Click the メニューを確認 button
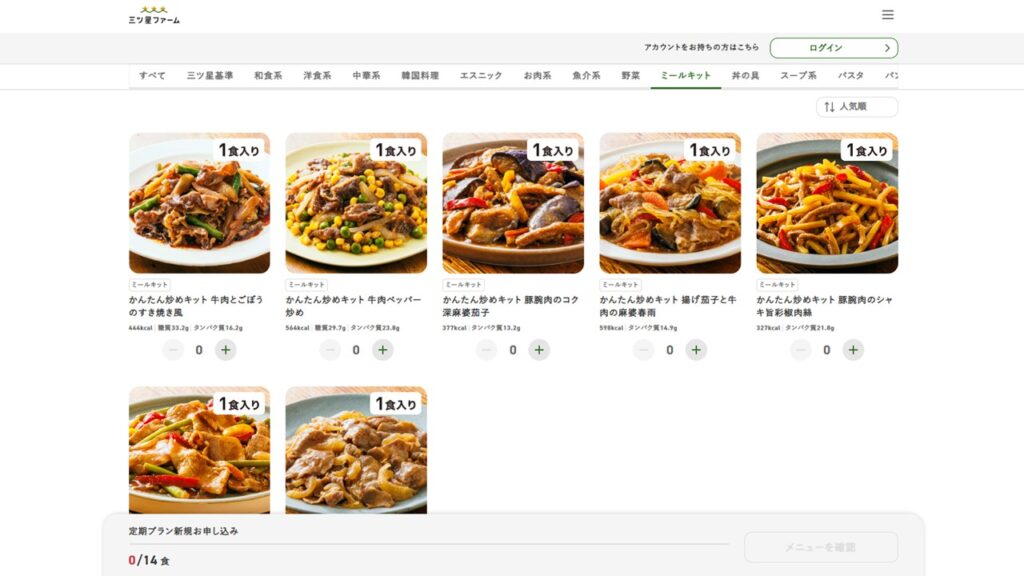The width and height of the screenshot is (1024, 576). [x=820, y=547]
